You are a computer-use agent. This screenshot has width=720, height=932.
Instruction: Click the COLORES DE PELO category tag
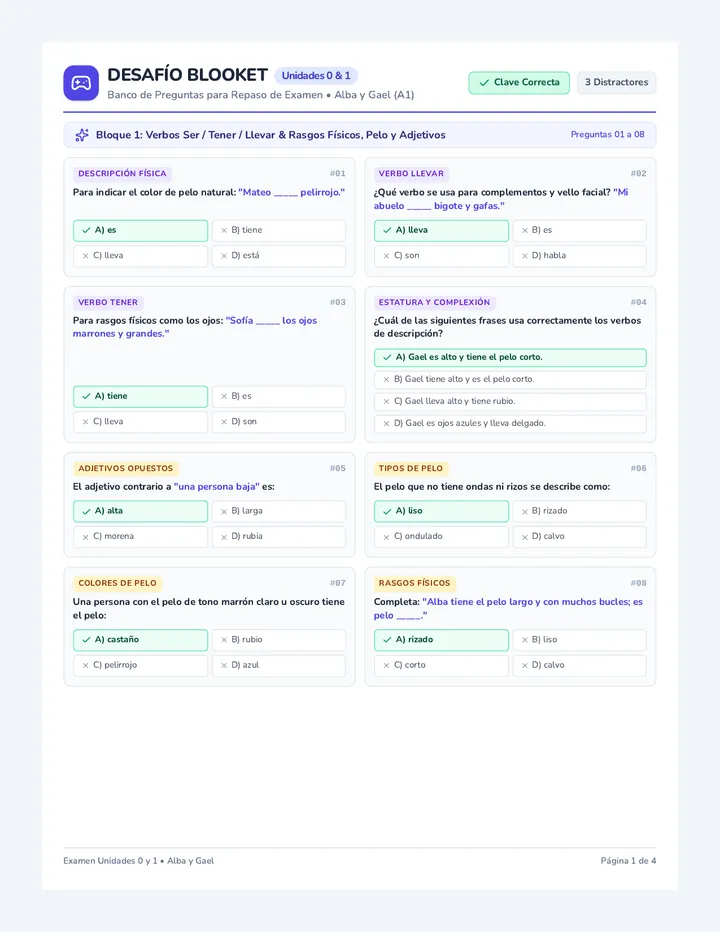click(x=118, y=583)
